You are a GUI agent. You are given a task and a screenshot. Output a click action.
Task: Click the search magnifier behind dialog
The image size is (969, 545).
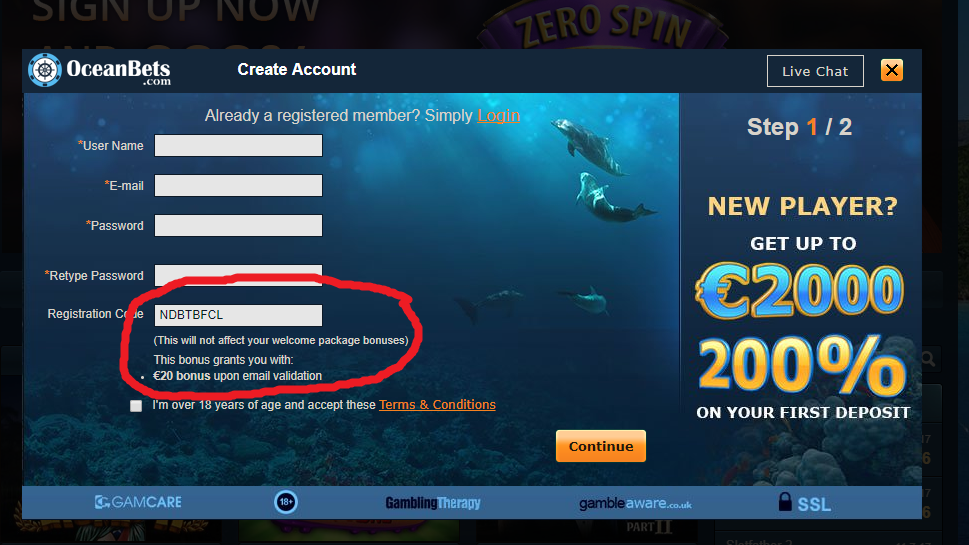928,359
